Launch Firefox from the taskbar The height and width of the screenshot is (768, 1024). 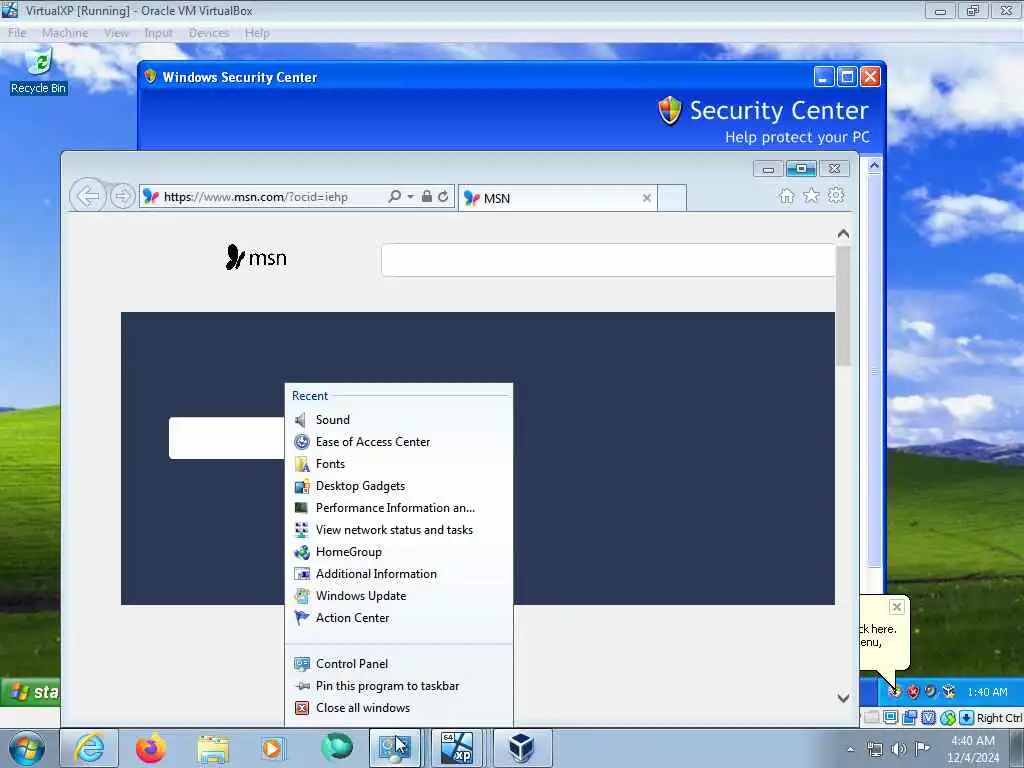(x=151, y=748)
